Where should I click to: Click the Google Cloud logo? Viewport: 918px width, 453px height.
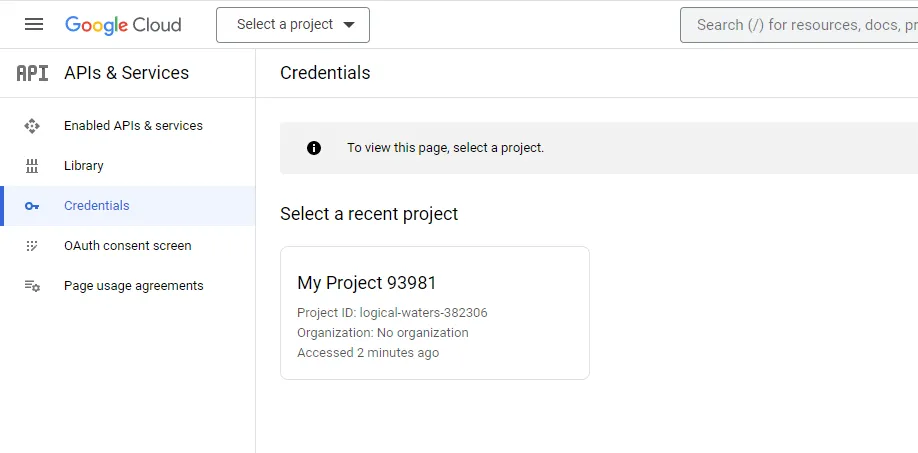point(123,25)
